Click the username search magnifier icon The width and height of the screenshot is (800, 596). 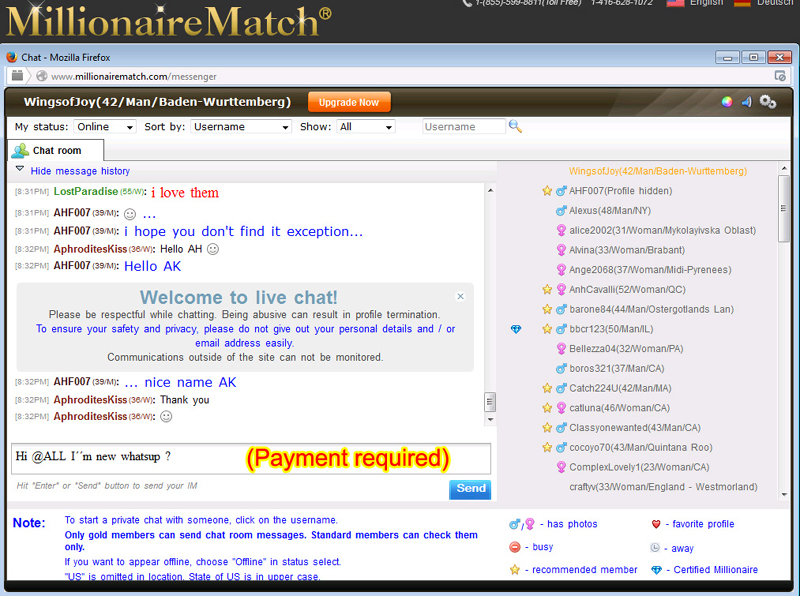[515, 126]
